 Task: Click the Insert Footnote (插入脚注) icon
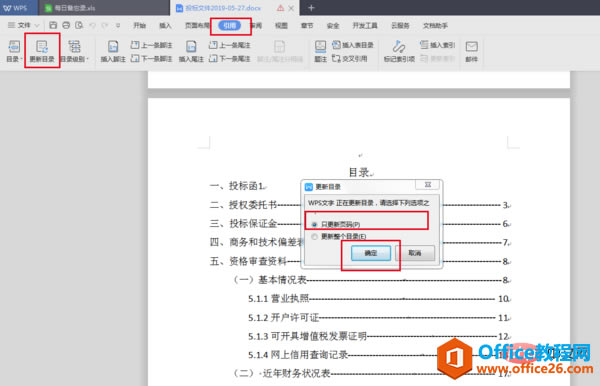113,51
